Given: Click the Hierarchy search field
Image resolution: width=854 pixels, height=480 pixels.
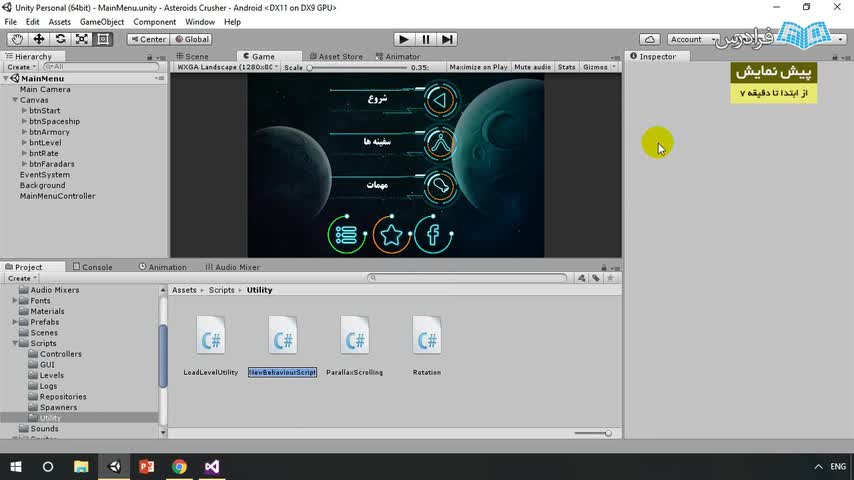Looking at the screenshot, I should click(101, 67).
